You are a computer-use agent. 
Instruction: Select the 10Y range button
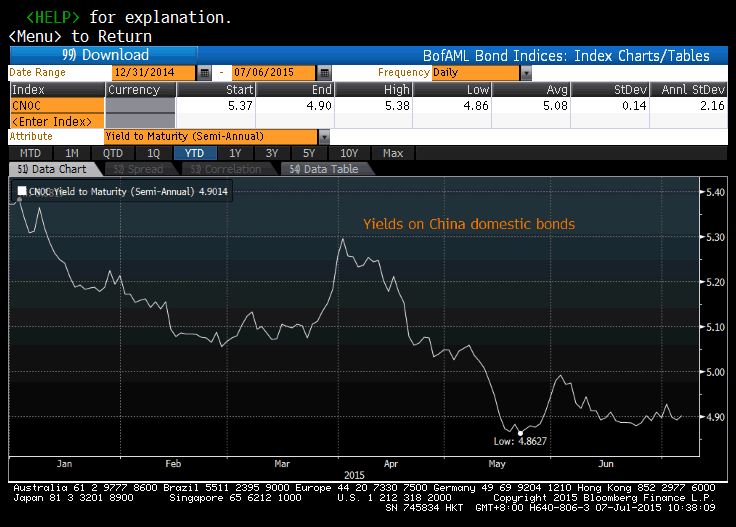tap(349, 153)
